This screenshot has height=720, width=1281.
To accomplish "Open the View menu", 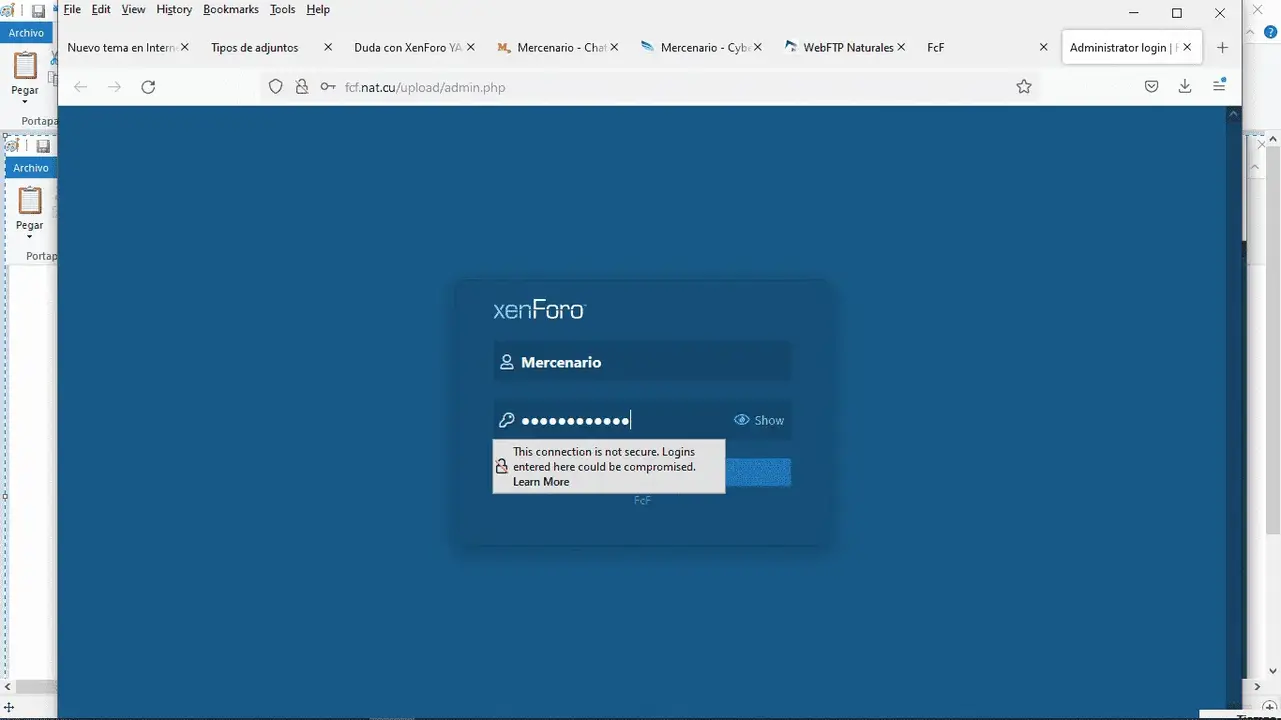I will pyautogui.click(x=134, y=9).
